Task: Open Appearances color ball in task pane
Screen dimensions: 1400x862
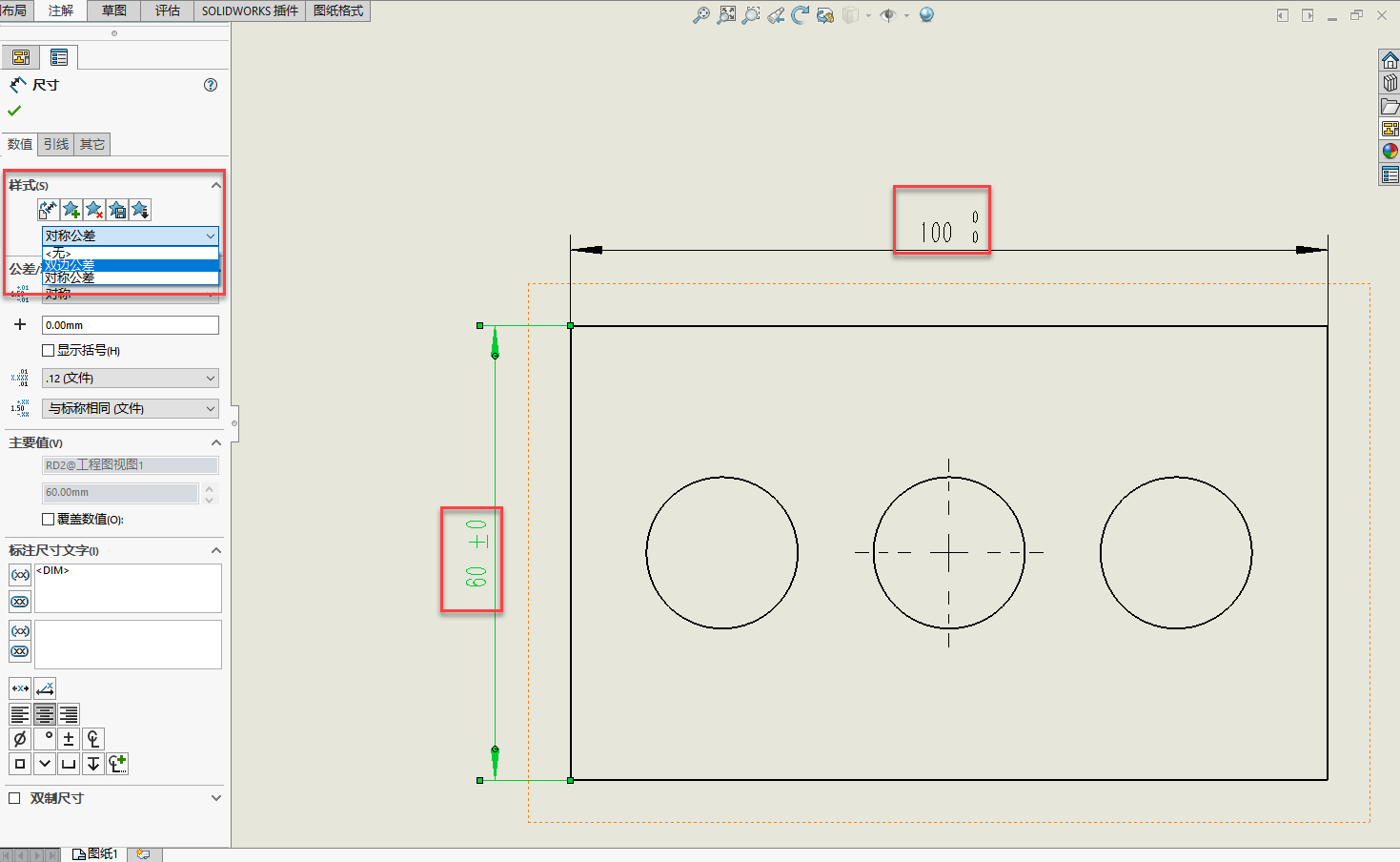Action: click(x=1390, y=152)
